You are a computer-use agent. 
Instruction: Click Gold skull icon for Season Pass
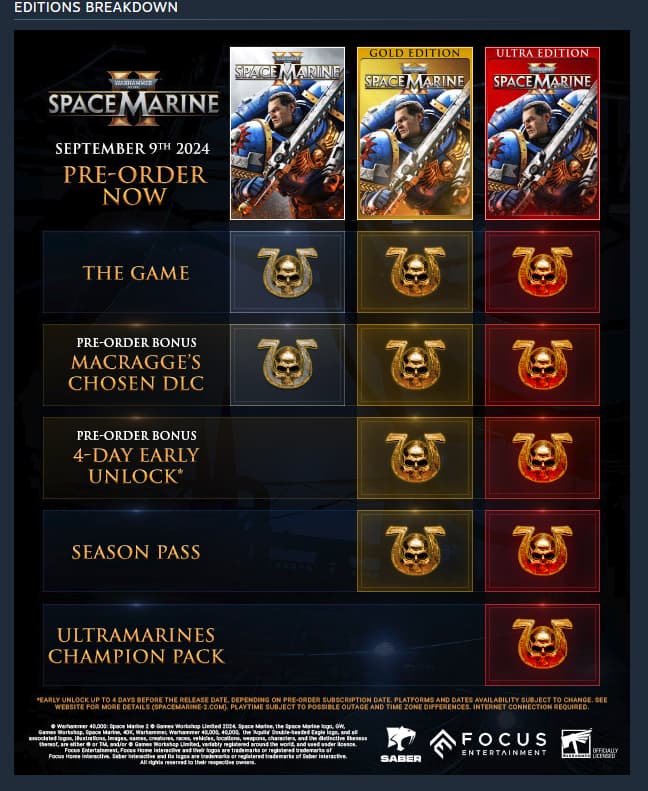click(x=415, y=550)
